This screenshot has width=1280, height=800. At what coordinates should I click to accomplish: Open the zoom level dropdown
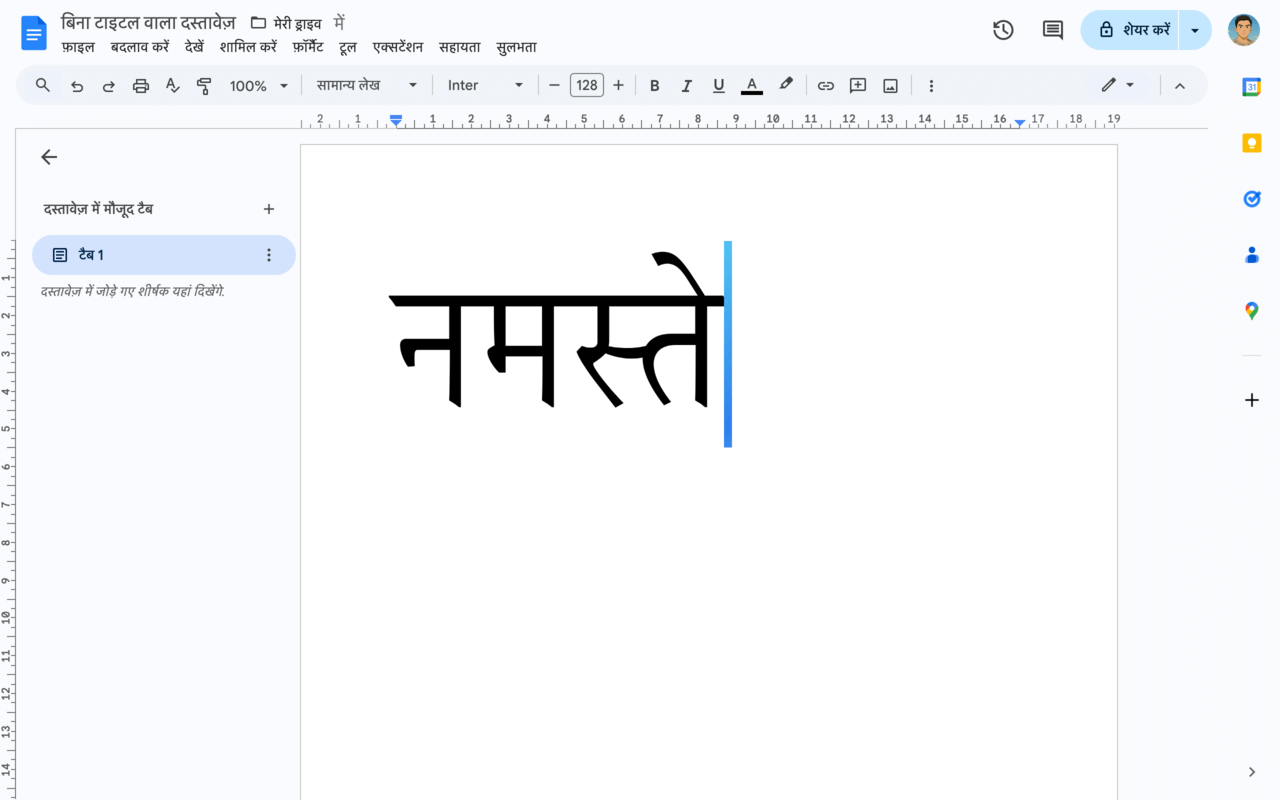pyautogui.click(x=258, y=85)
